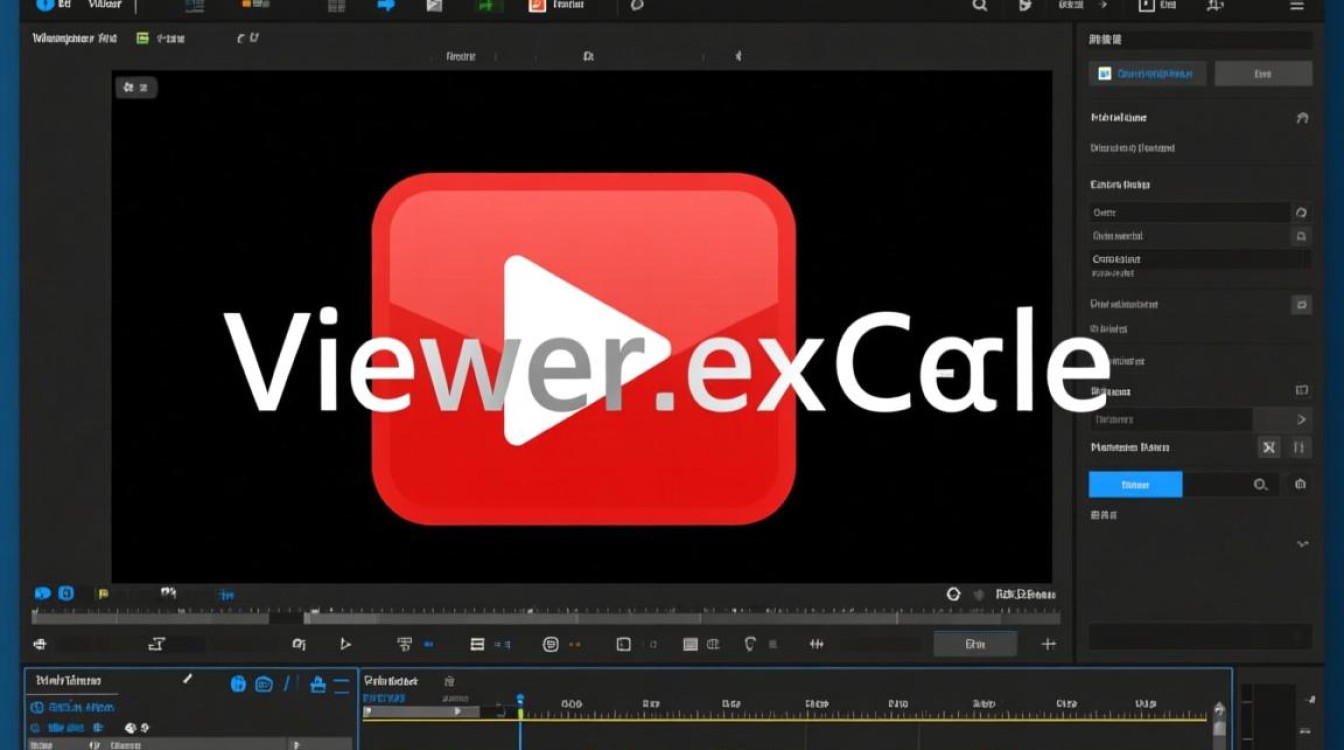
Task: Click the blue action button in the right panel
Action: [x=1135, y=484]
